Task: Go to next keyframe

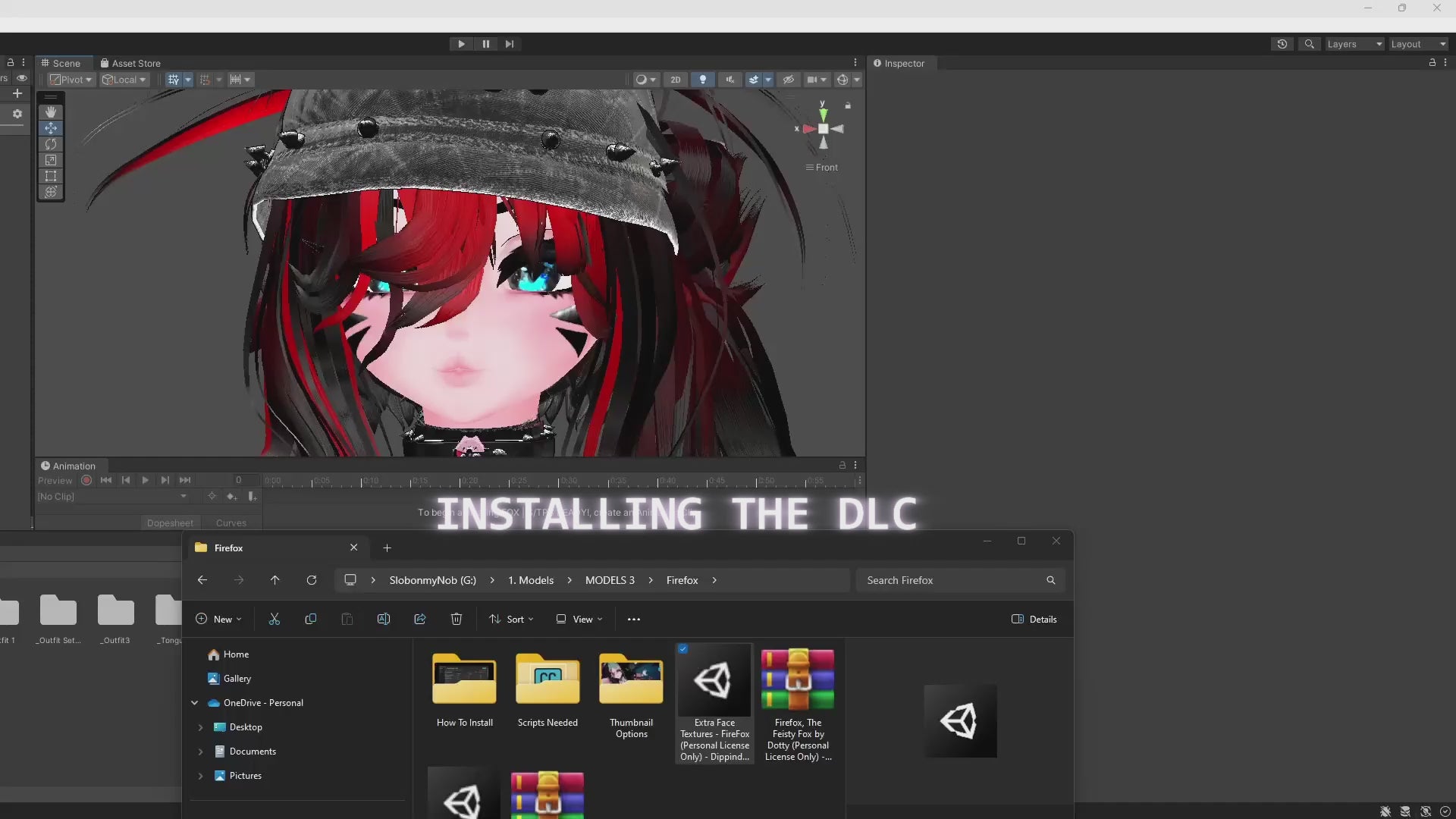Action: click(165, 480)
